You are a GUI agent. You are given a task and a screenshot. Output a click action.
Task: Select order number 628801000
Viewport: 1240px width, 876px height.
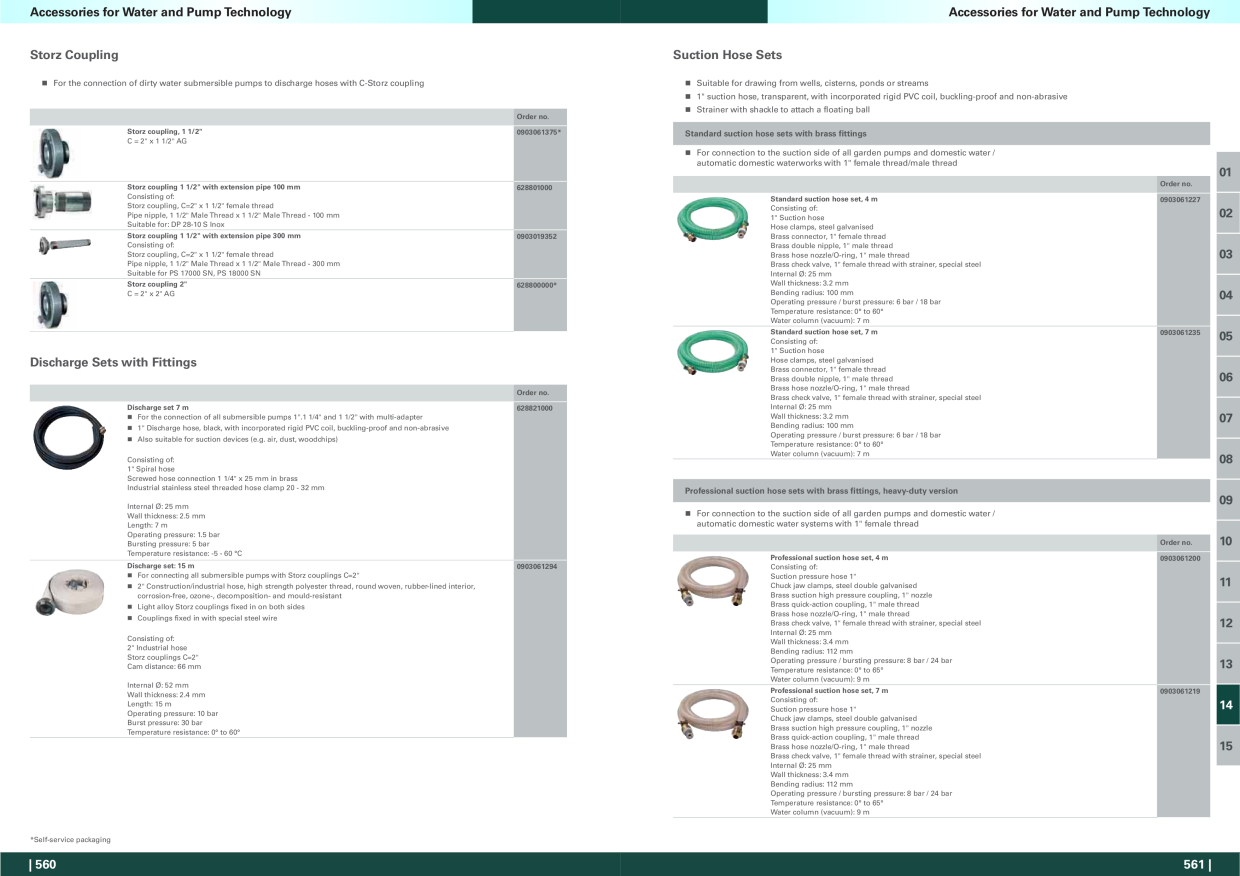tap(535, 187)
